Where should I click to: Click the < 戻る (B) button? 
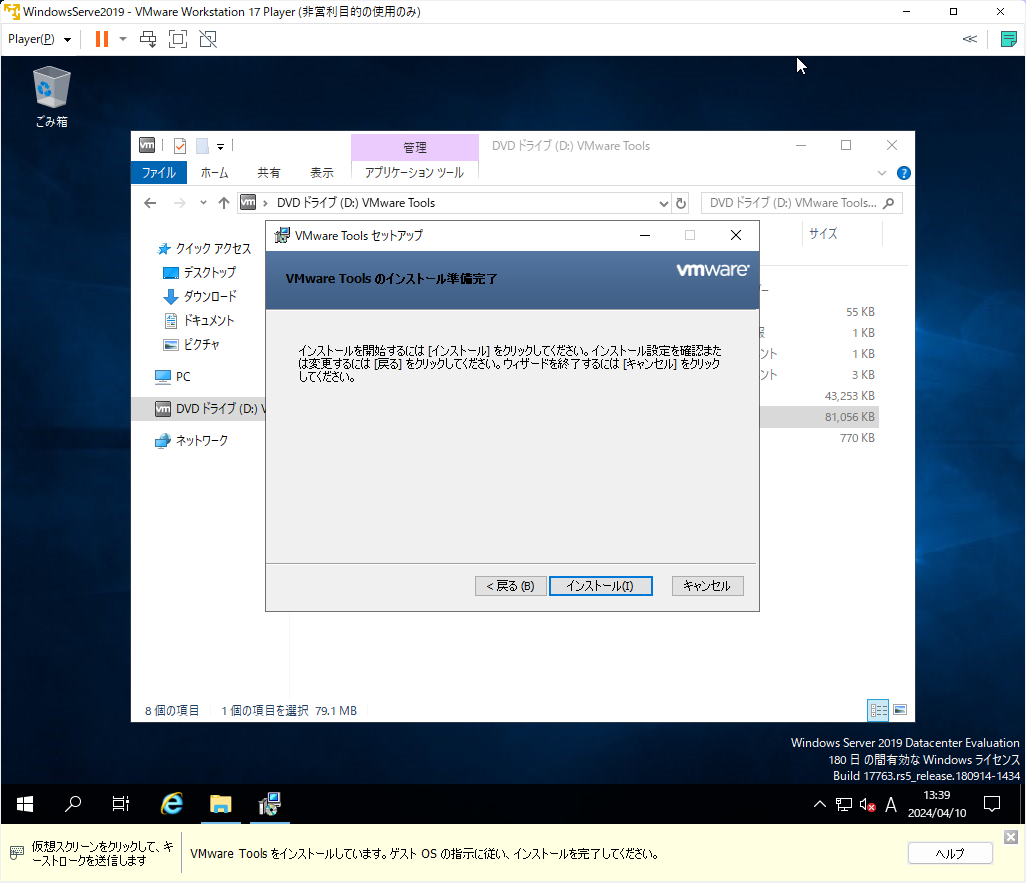(510, 586)
